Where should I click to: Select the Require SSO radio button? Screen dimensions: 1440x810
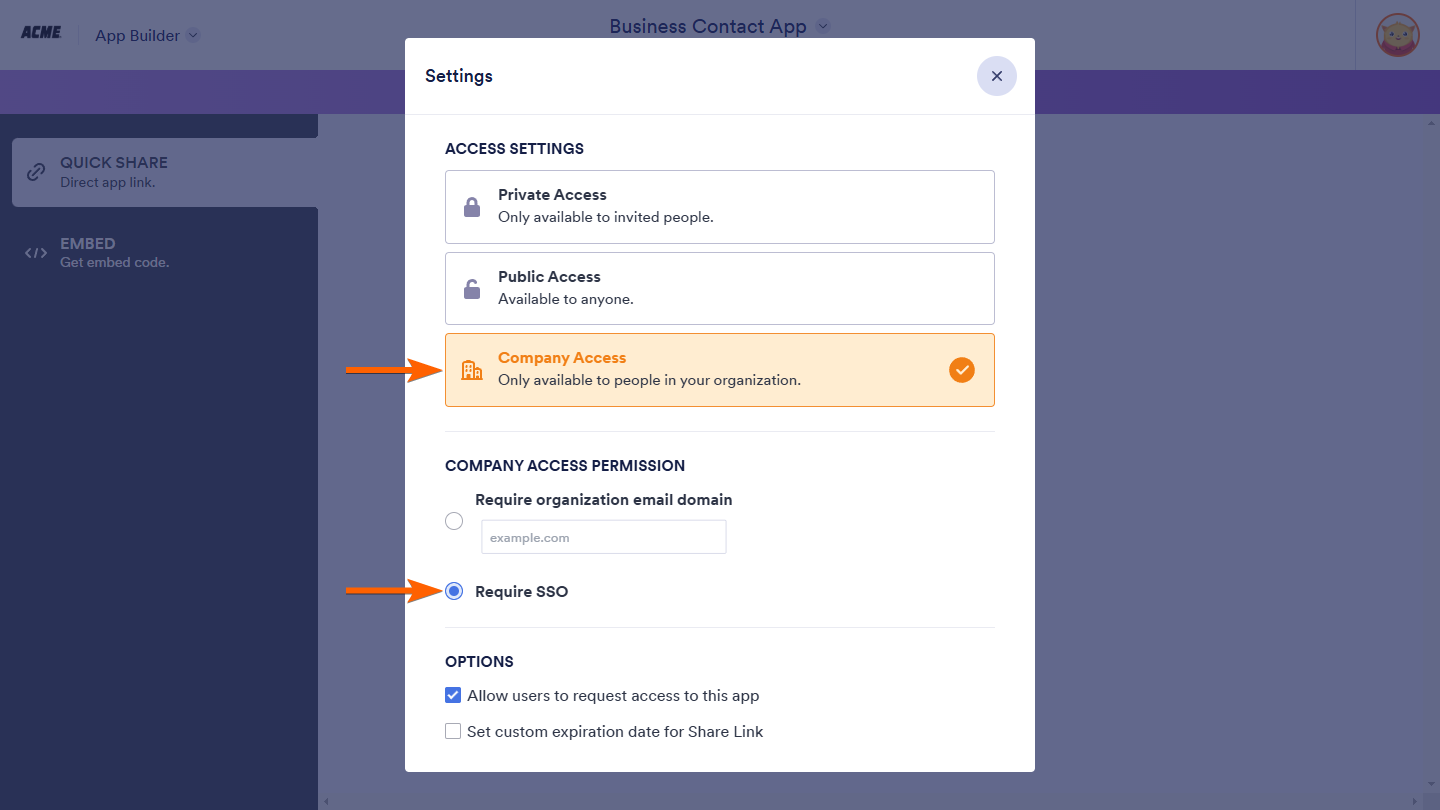(x=454, y=591)
